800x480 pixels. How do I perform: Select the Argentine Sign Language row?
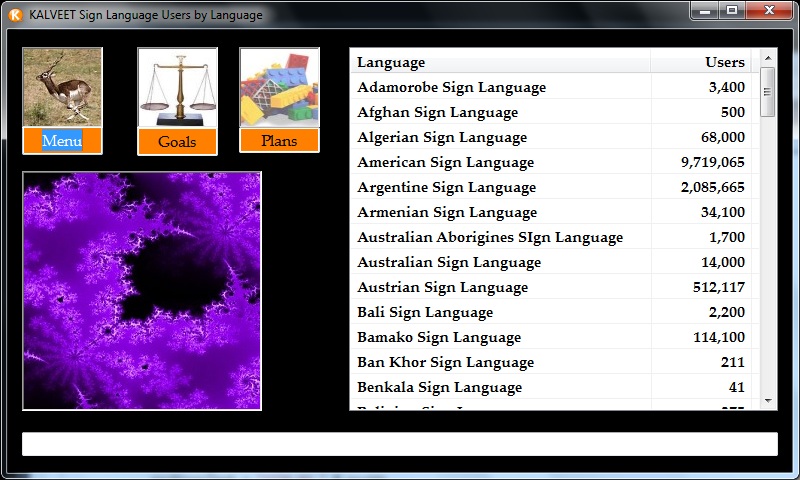[550, 187]
